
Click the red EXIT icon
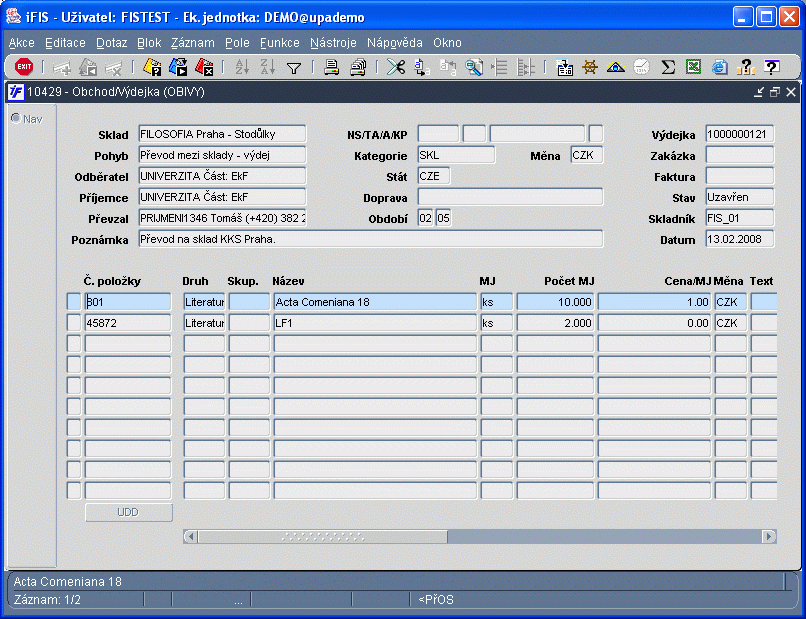24,67
